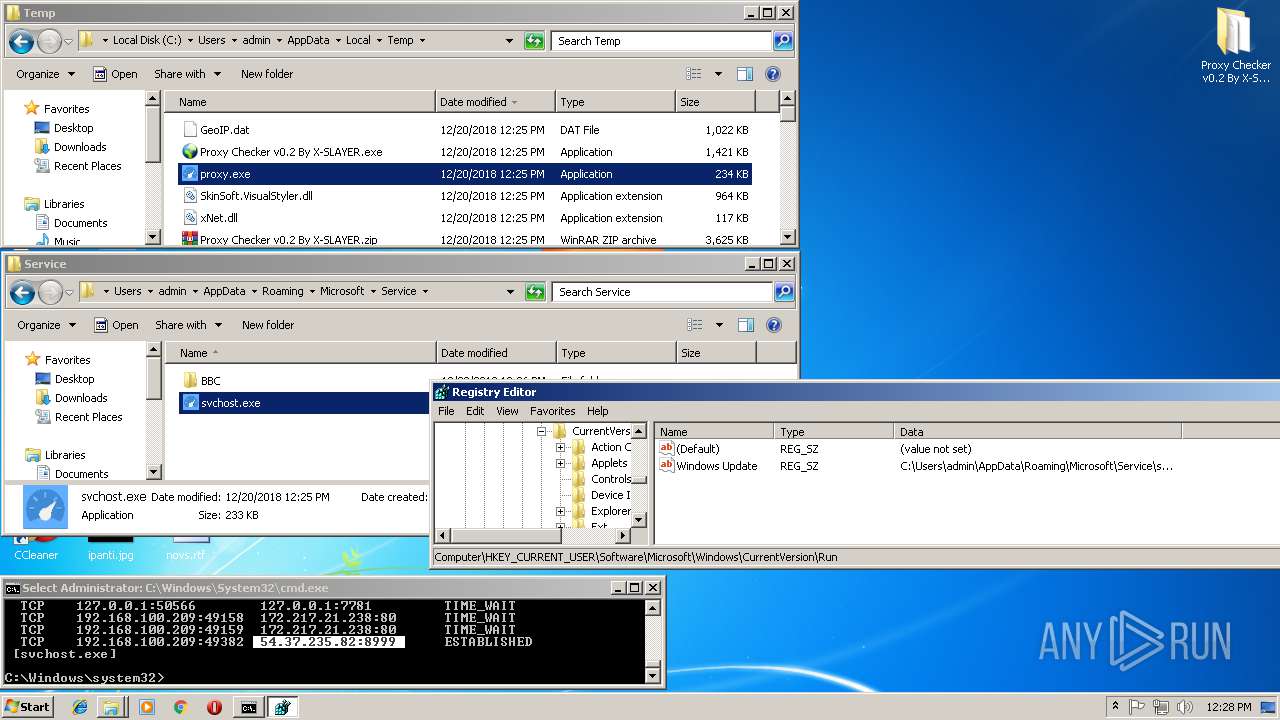This screenshot has height=720, width=1280.
Task: Click cmd.exe taskbar button
Action: click(x=248, y=707)
